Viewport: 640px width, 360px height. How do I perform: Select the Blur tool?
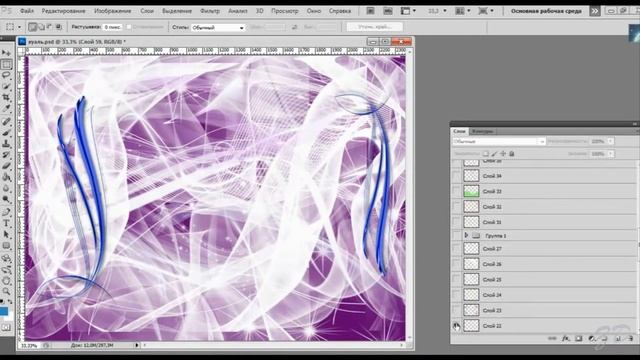coord(6,188)
